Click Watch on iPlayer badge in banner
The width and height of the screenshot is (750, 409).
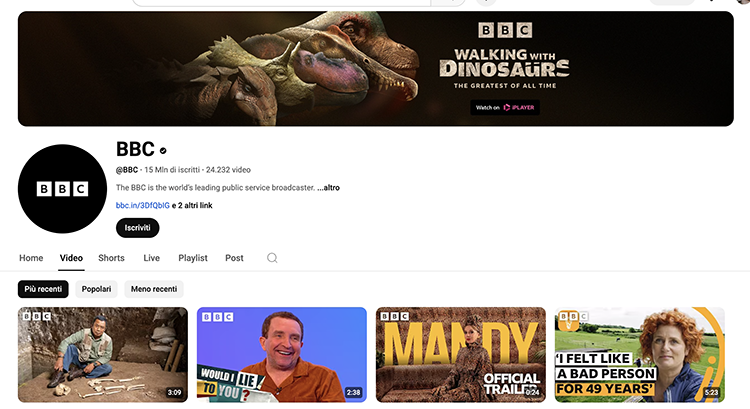pyautogui.click(x=505, y=107)
